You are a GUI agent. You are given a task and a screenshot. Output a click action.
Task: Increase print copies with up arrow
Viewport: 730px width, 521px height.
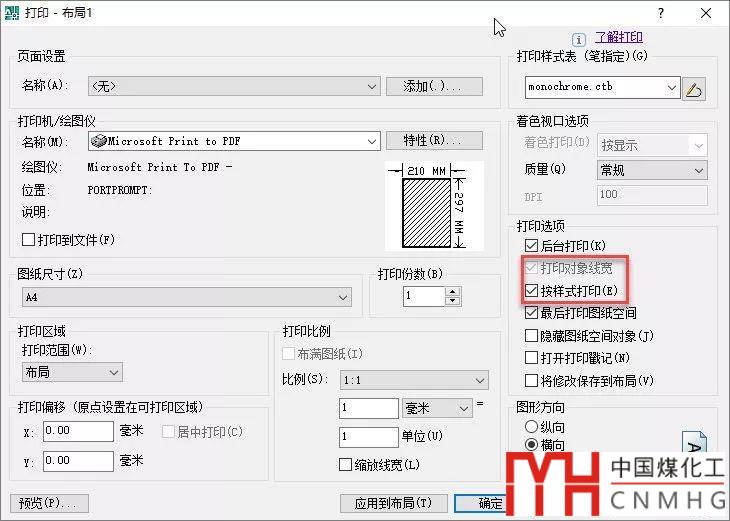(x=453, y=291)
